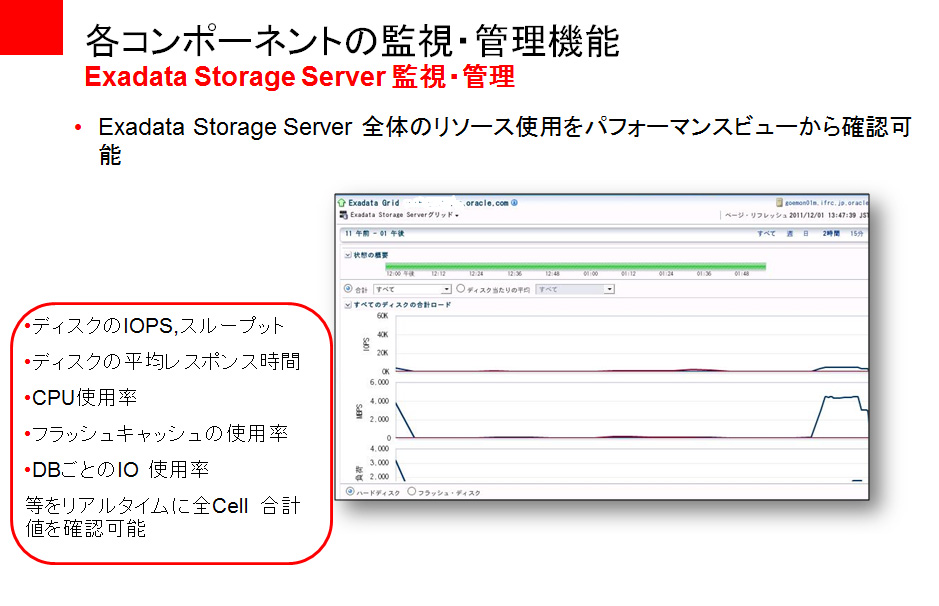Click the すべて time range link
This screenshot has width=939, height=606.
tap(767, 234)
